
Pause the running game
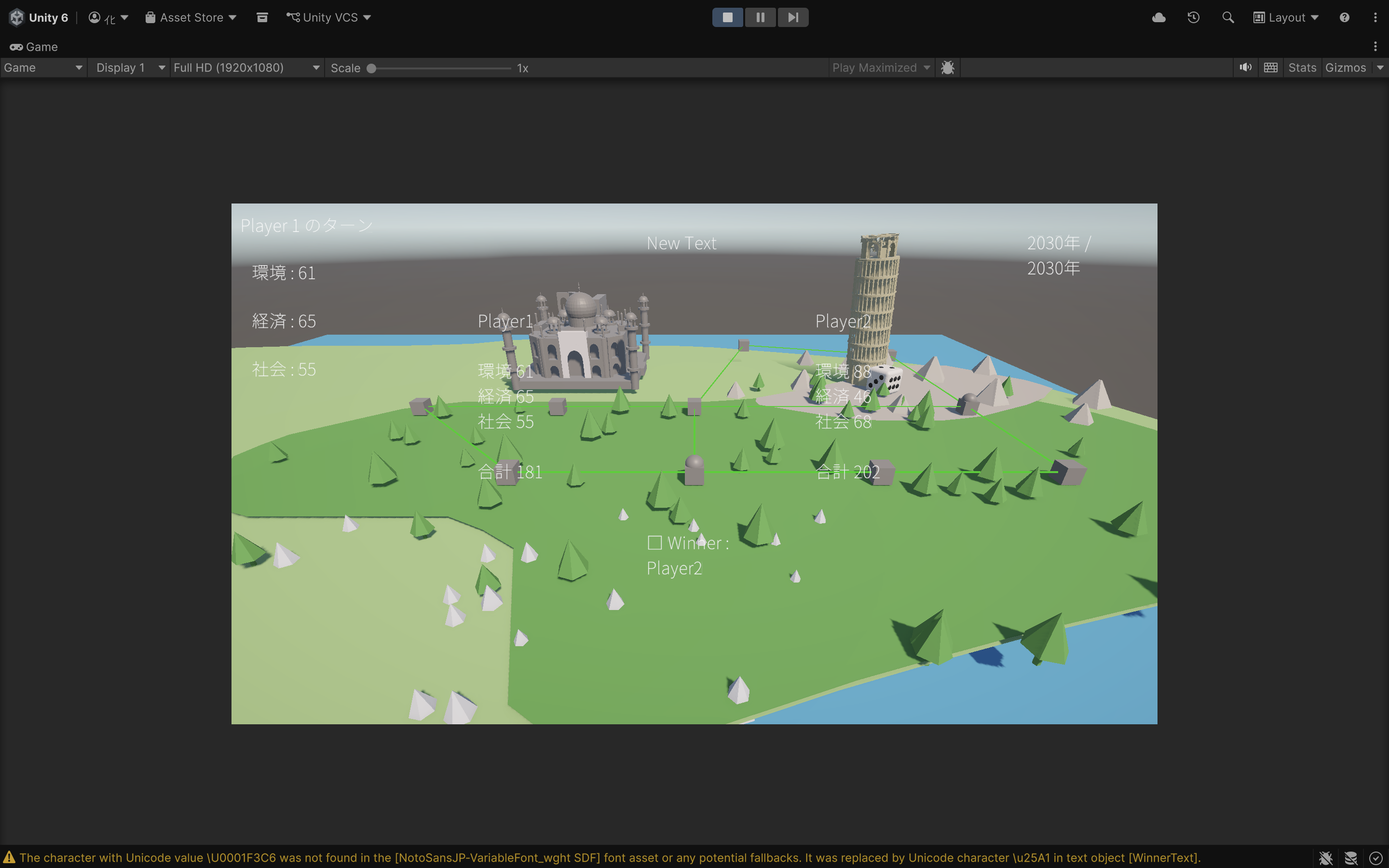click(x=760, y=17)
